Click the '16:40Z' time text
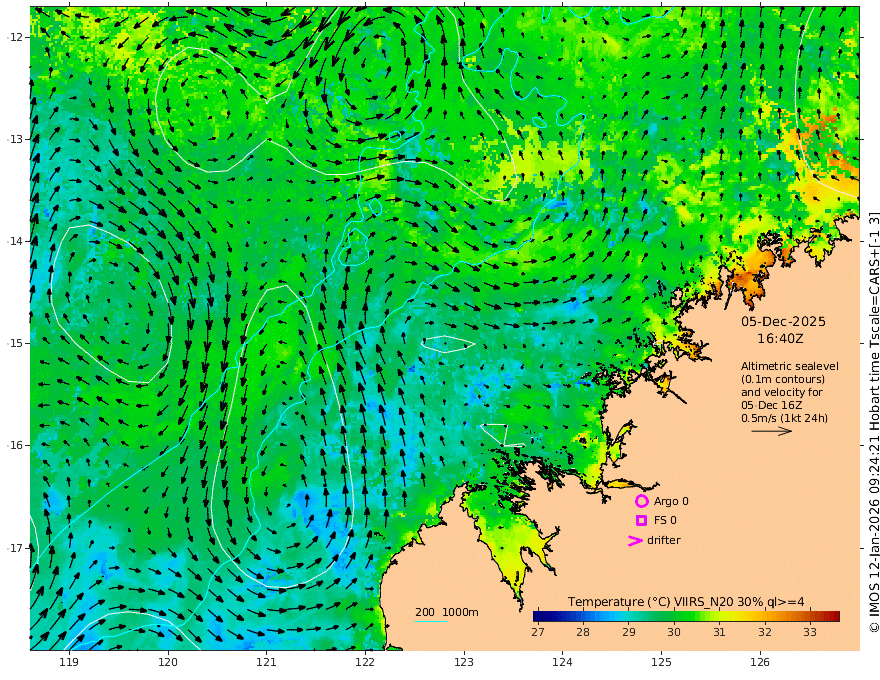This screenshot has height=680, width=880. pos(780,339)
